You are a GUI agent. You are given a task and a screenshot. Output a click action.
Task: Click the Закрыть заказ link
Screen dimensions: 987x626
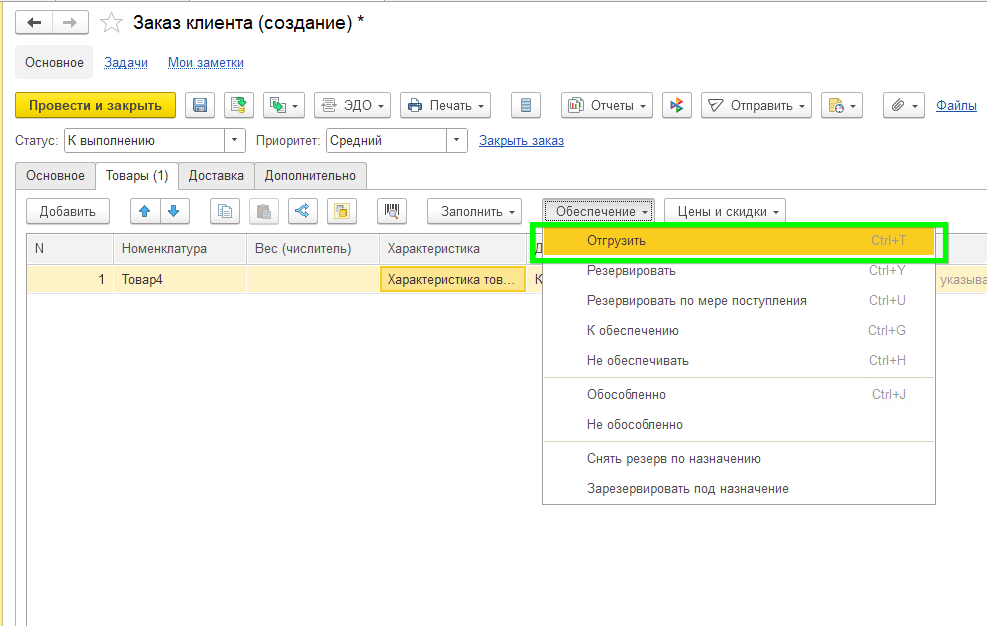[x=521, y=140]
